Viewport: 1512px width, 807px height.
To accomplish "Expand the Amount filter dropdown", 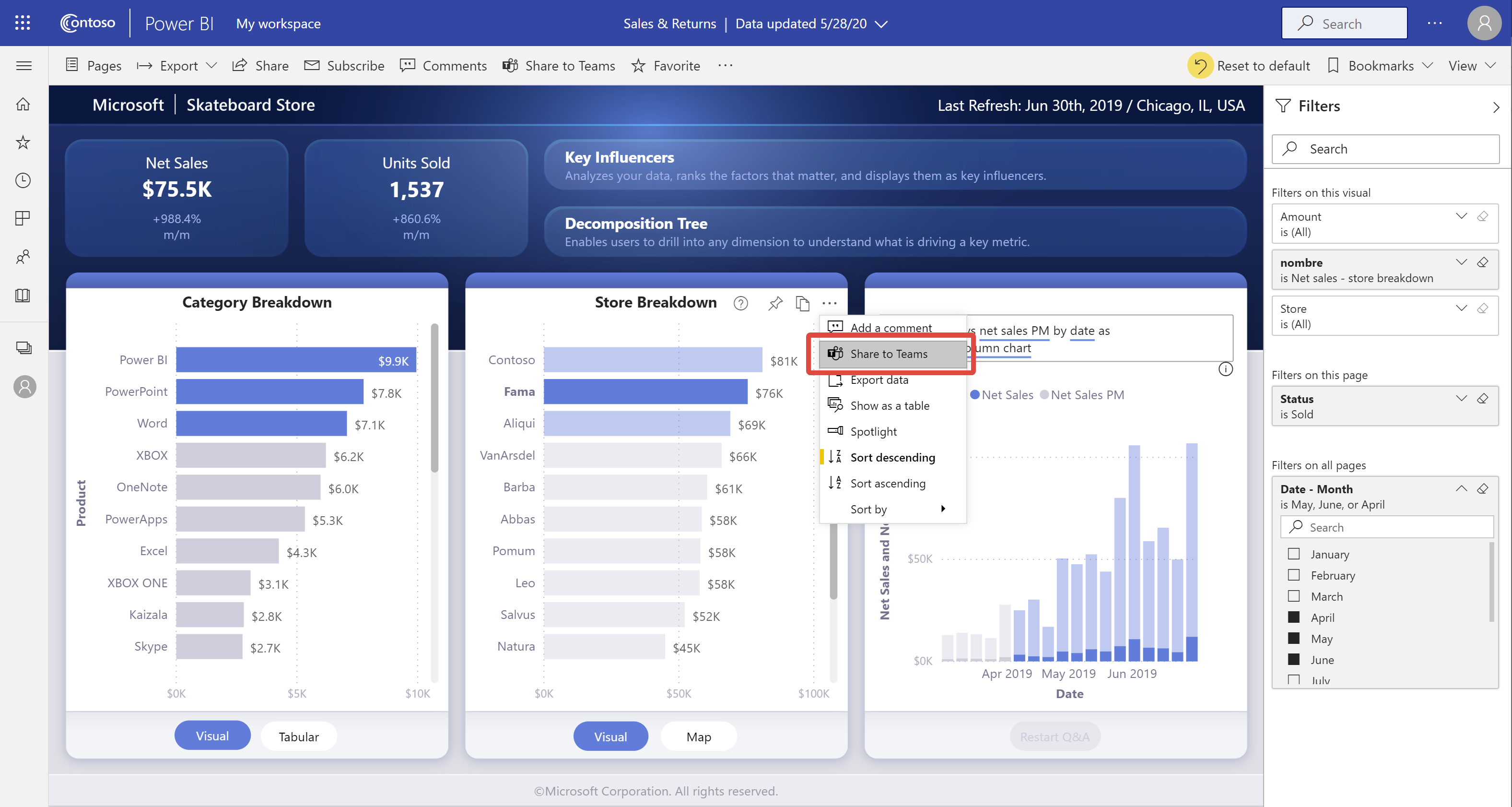I will click(x=1461, y=215).
